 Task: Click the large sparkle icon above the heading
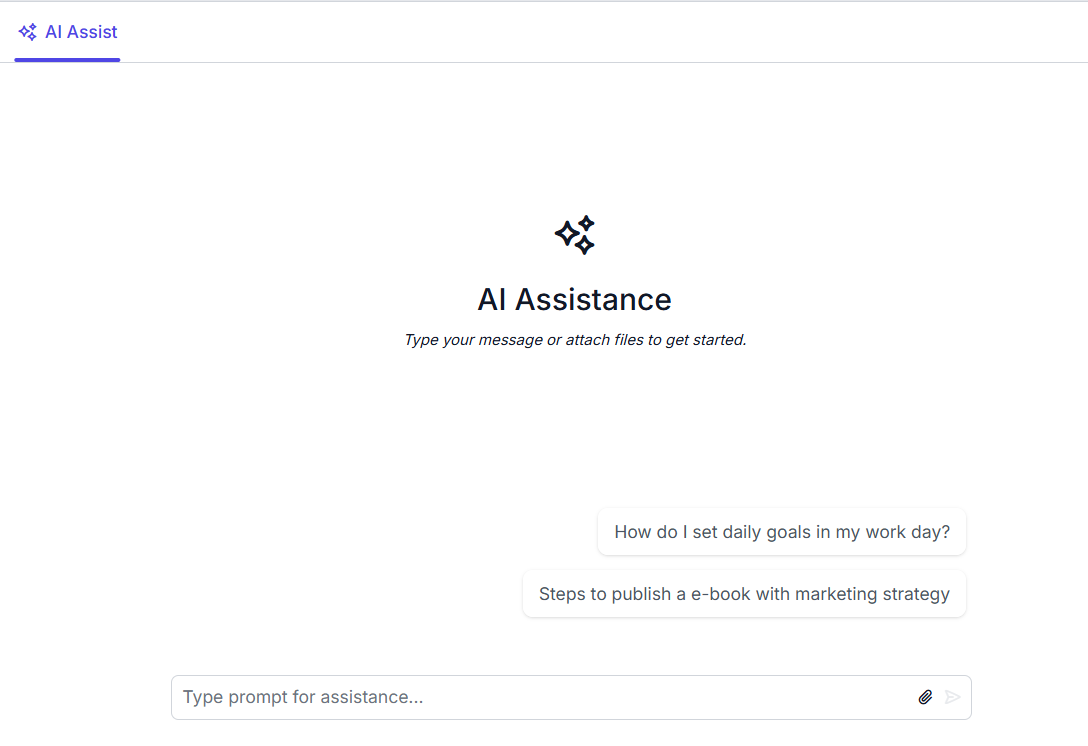(575, 235)
